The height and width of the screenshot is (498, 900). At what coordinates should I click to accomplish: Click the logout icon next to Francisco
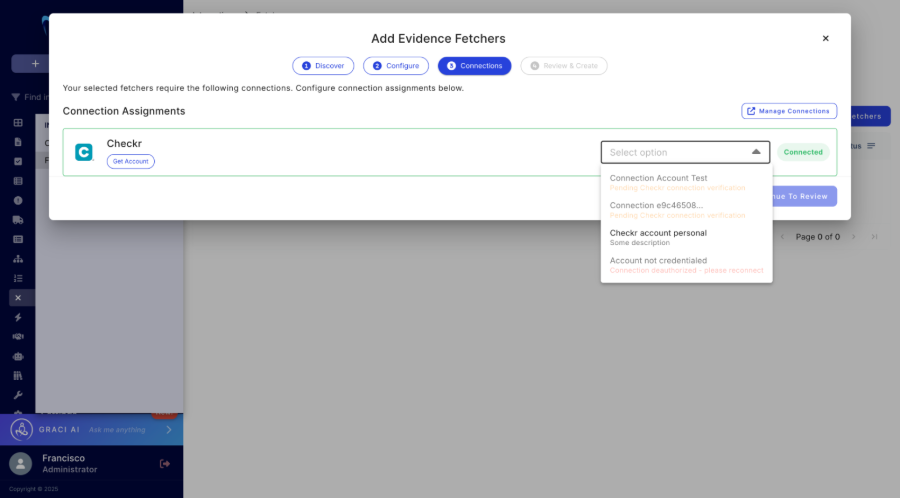(165, 464)
